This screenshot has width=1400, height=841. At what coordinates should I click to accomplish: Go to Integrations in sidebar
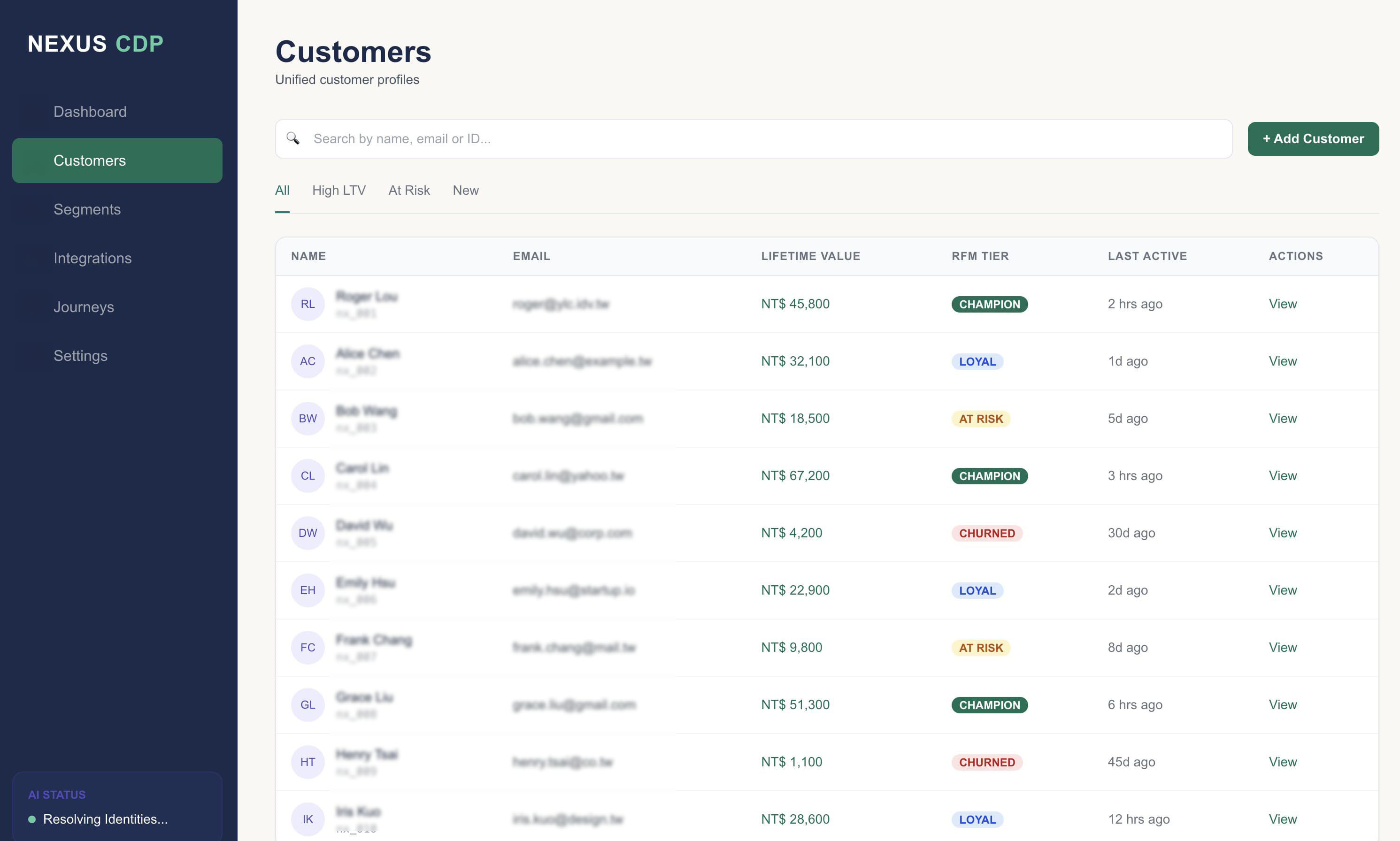(92, 258)
